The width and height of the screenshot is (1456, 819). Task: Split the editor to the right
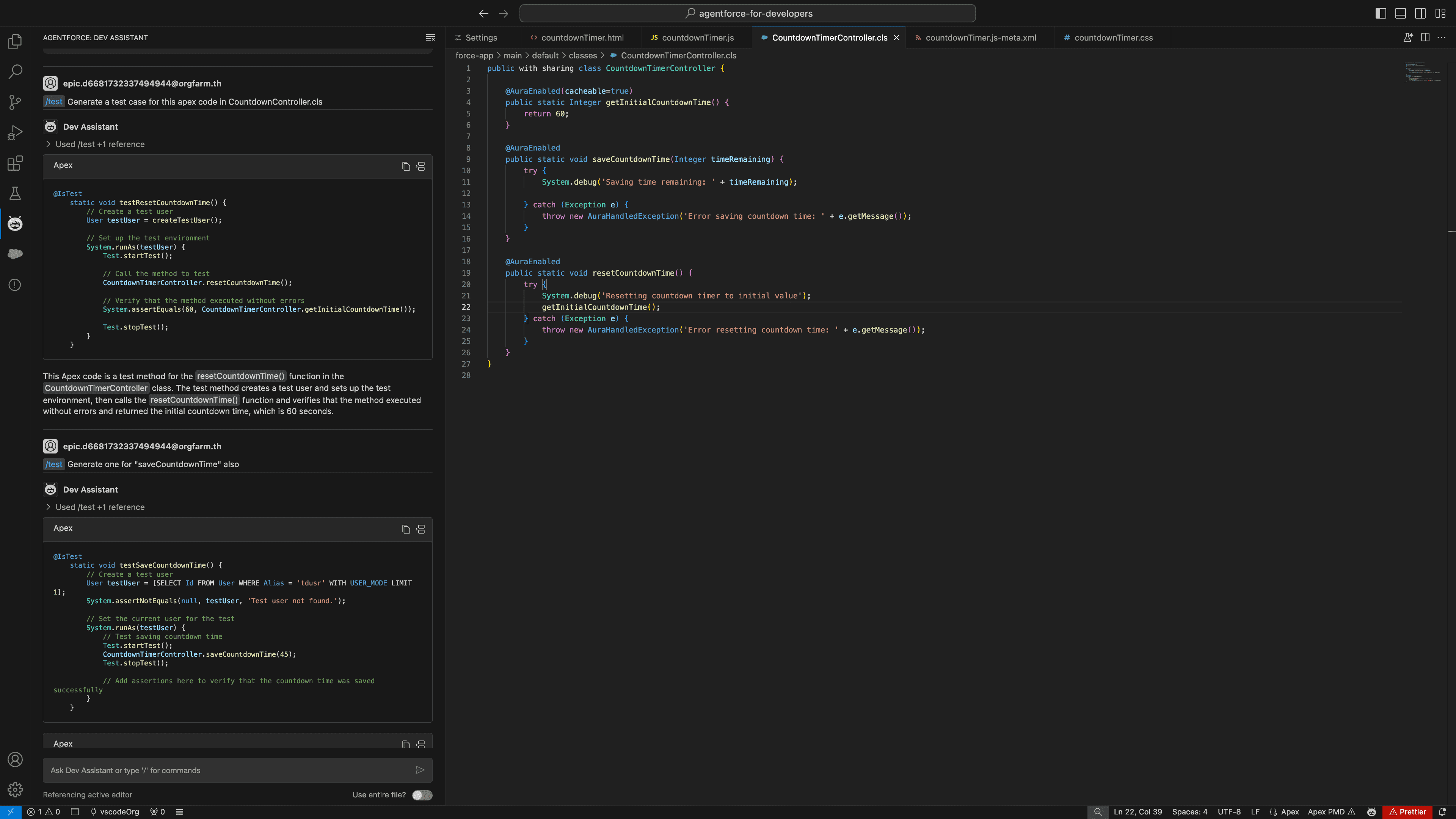[x=1426, y=37]
